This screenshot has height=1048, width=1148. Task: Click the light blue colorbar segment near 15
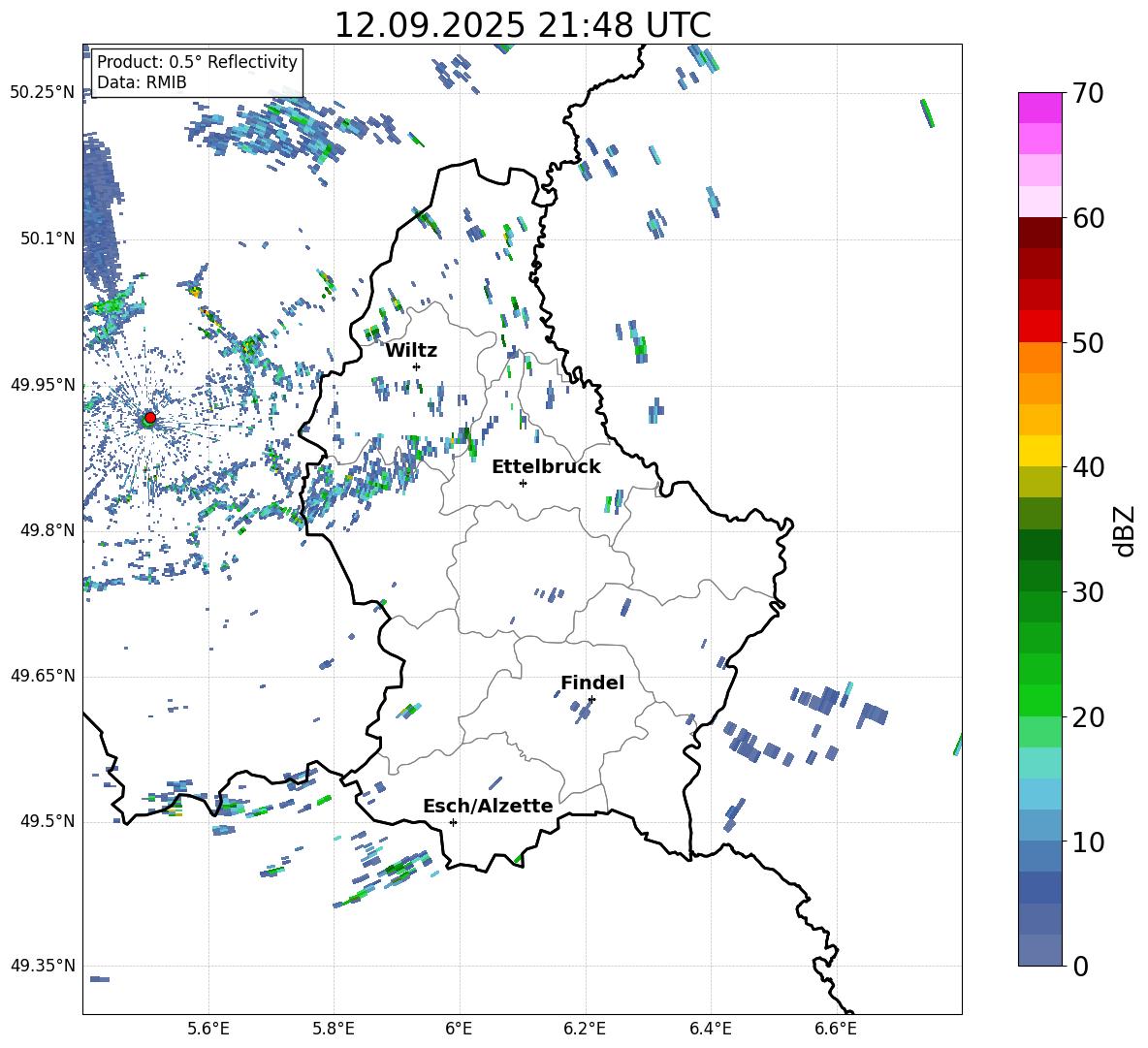pyautogui.click(x=1040, y=794)
